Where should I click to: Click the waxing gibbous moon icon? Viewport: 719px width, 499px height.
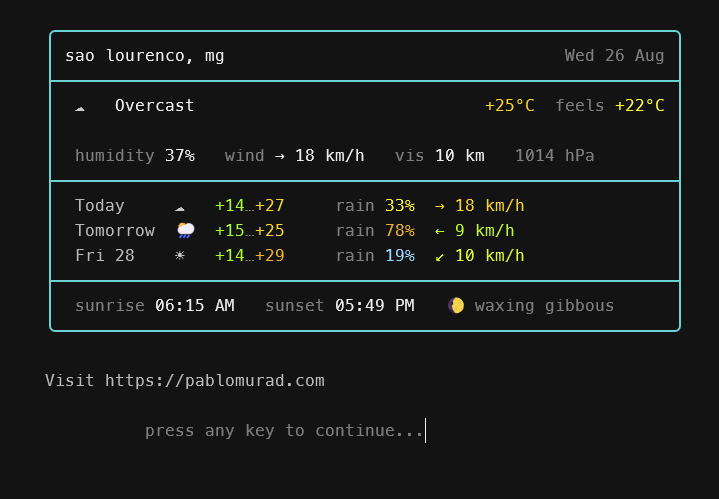tap(456, 305)
